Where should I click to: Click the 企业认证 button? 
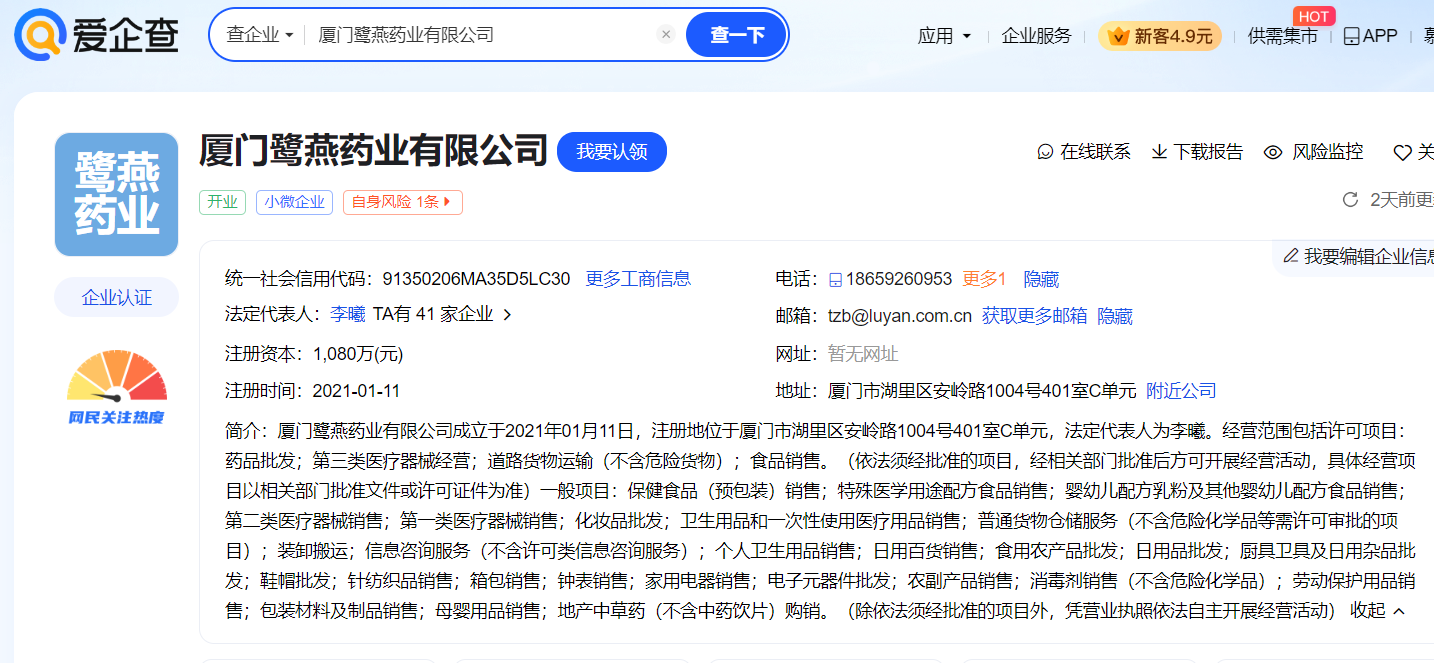117,297
